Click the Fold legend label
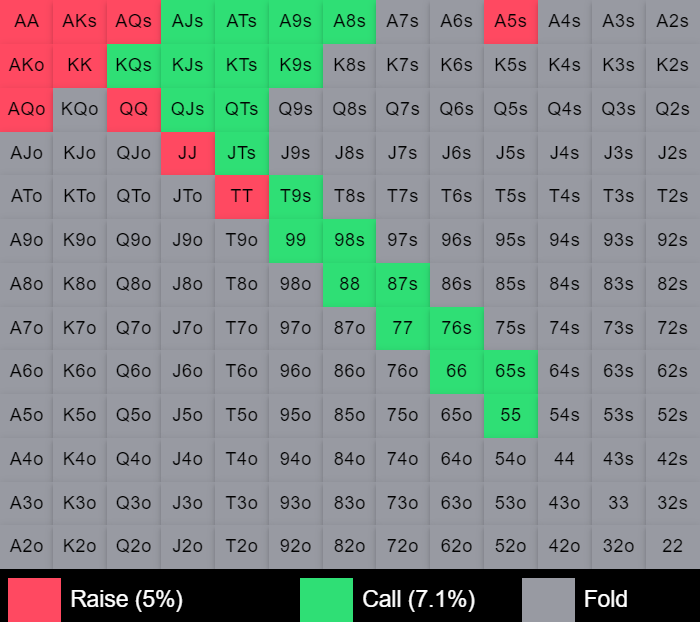This screenshot has width=700, height=622. (606, 600)
